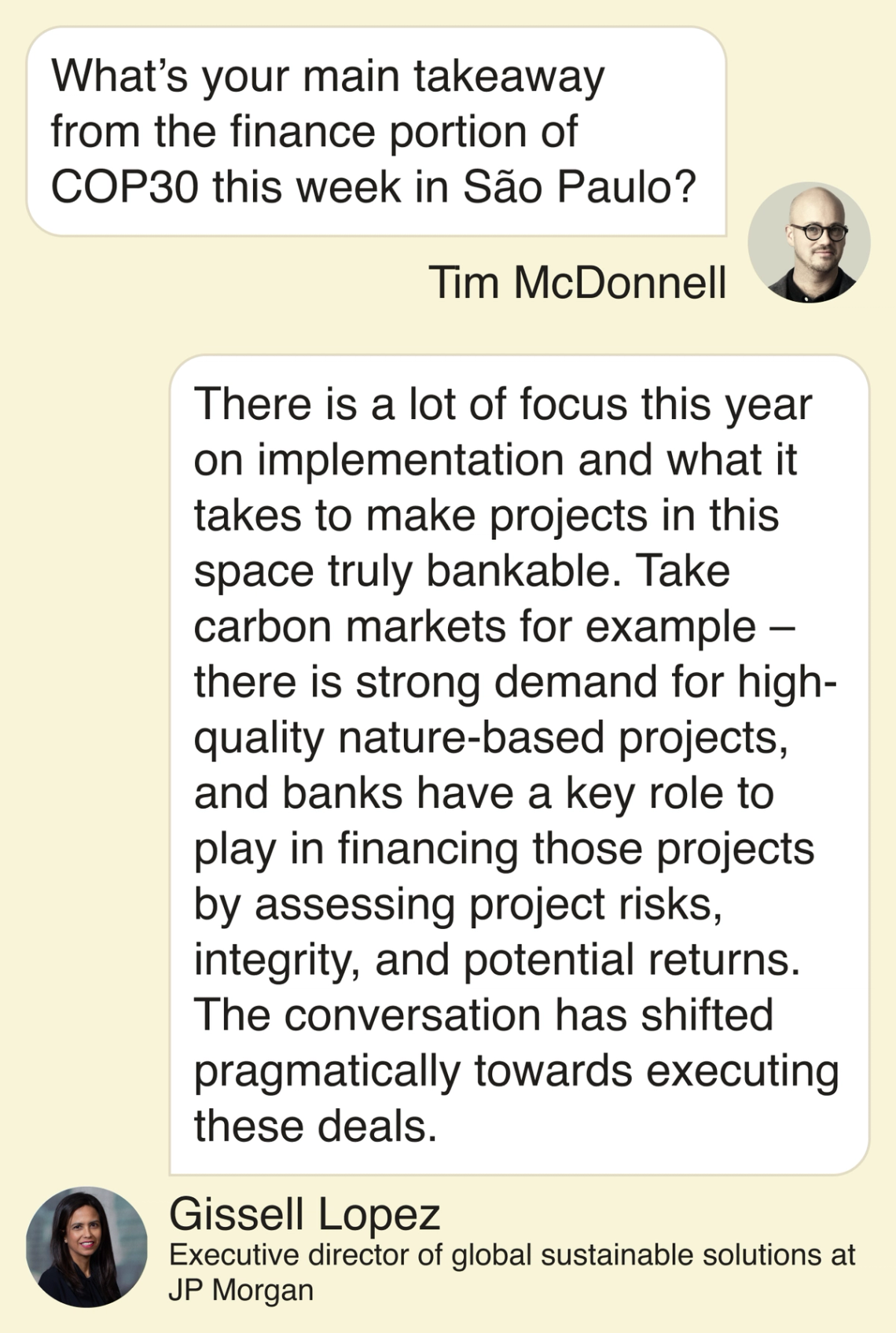Click the 'What's your main takeaway' line

click(328, 76)
